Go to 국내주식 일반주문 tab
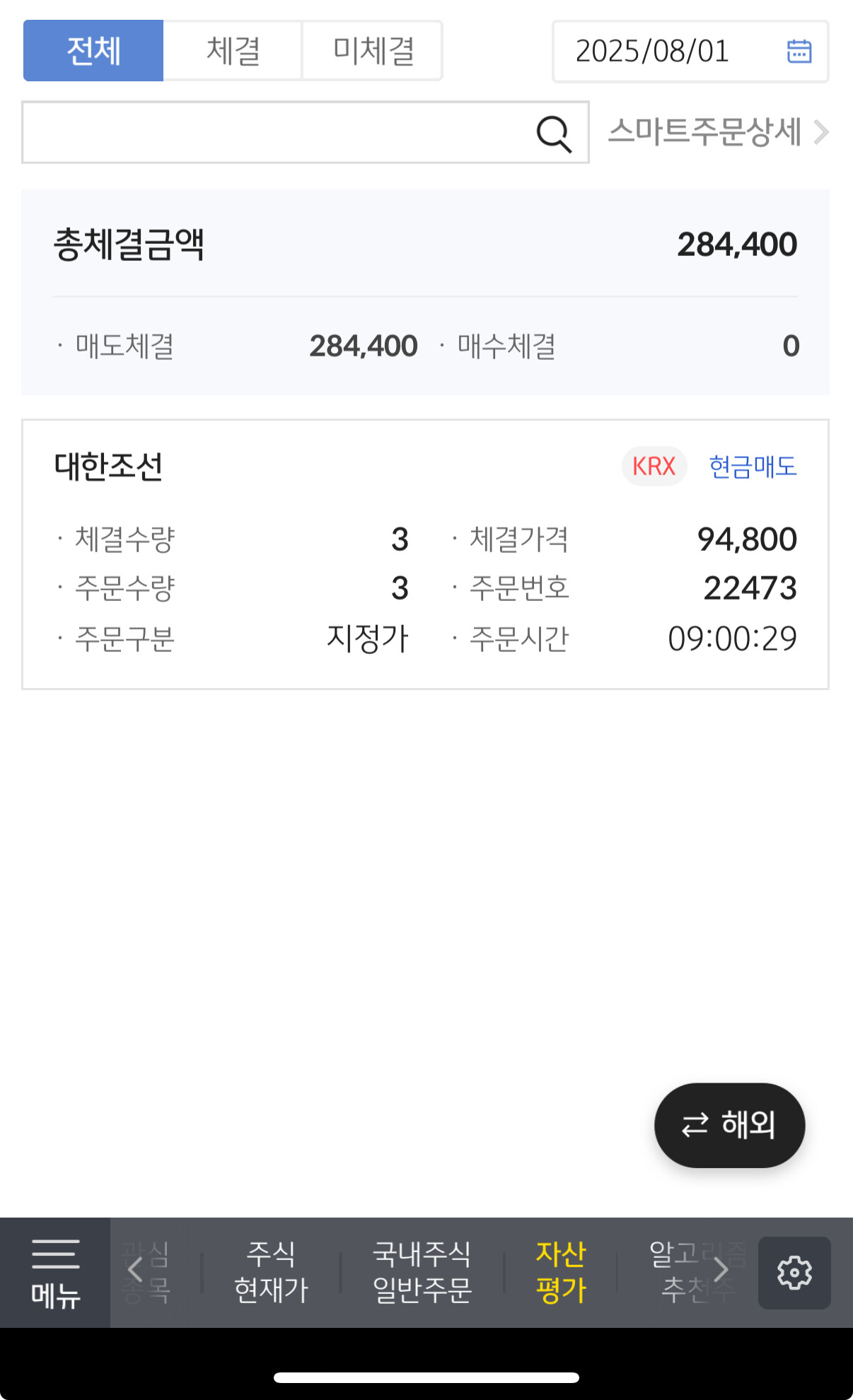 click(x=422, y=1273)
